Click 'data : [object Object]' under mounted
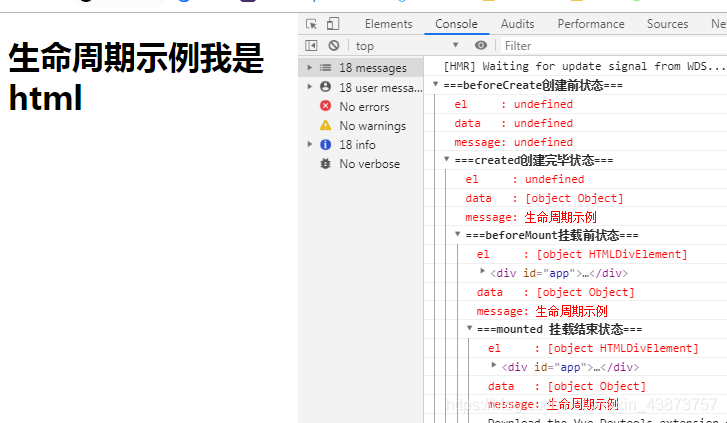The image size is (727, 423). pos(567,386)
